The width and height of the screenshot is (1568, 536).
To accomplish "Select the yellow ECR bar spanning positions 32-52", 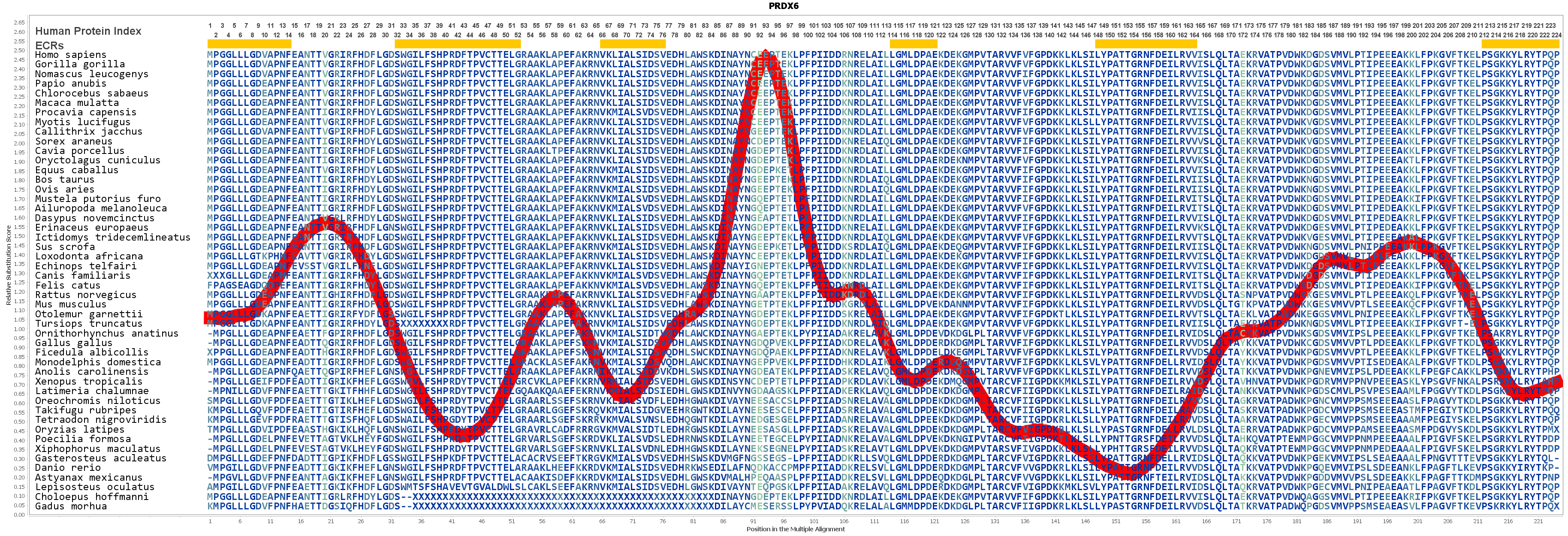I will pyautogui.click(x=457, y=44).
